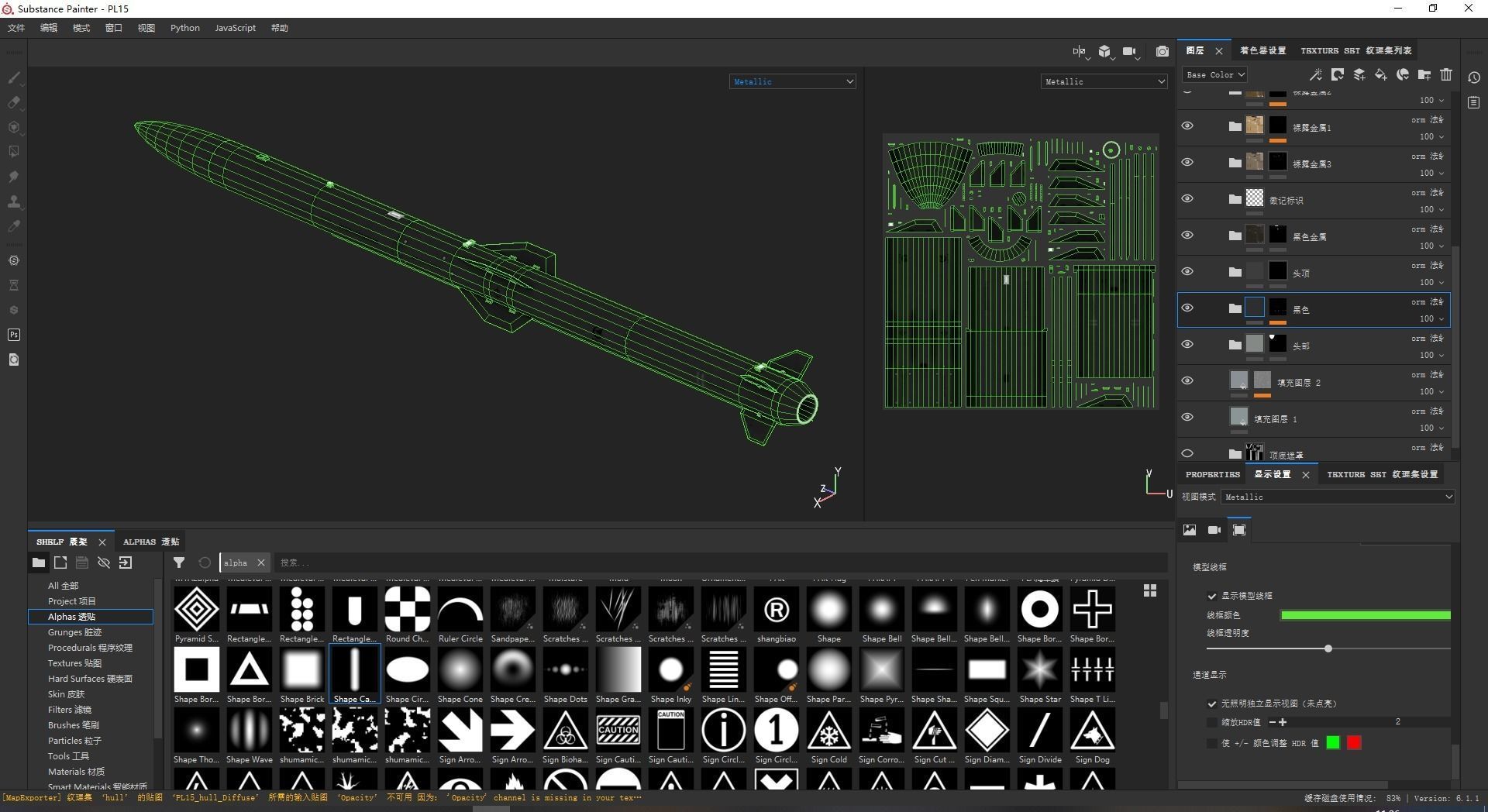Hide the 裸露金属3 layer
Viewport: 1488px width, 812px height.
(1187, 163)
